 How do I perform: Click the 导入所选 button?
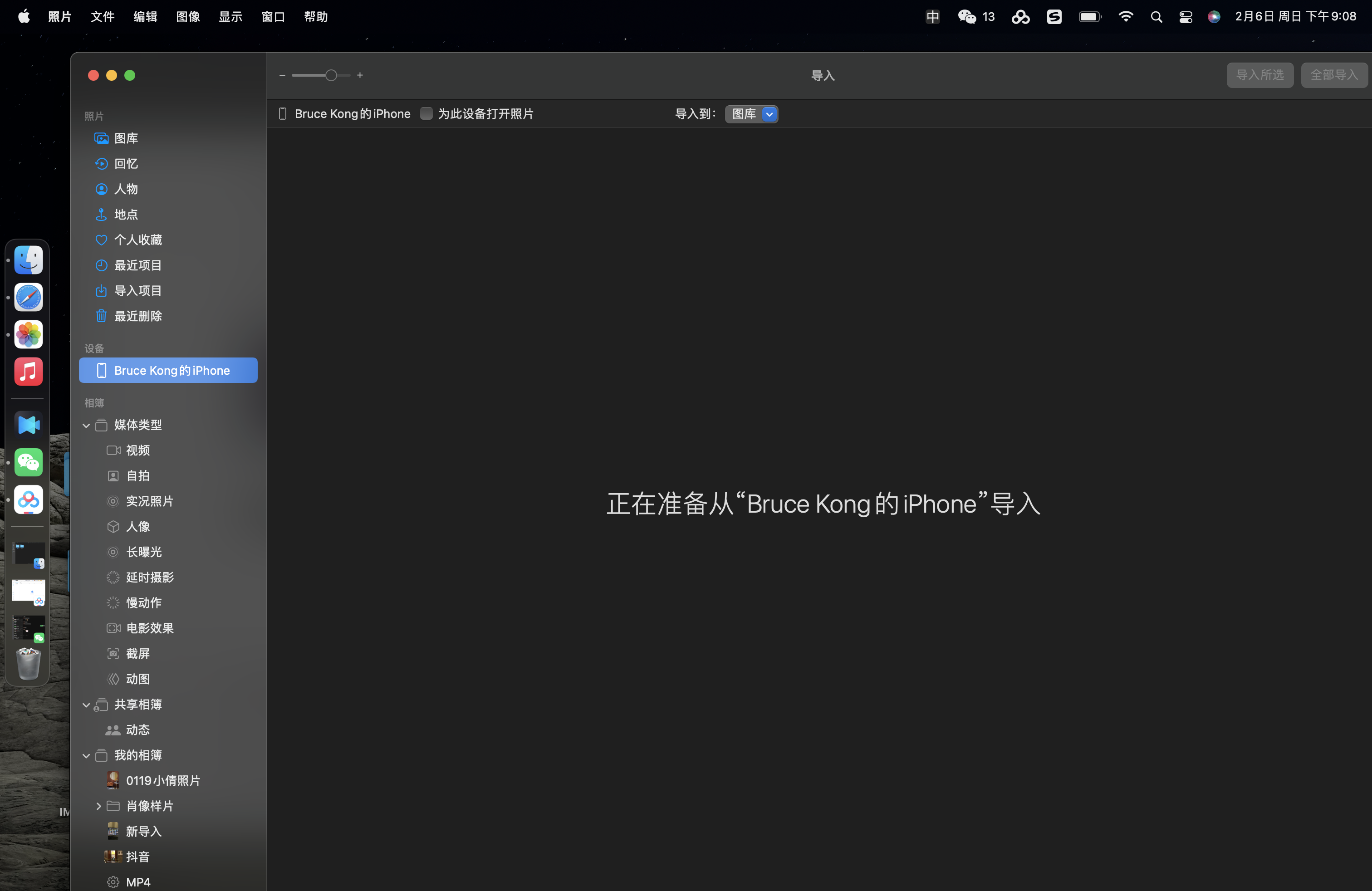(1259, 75)
